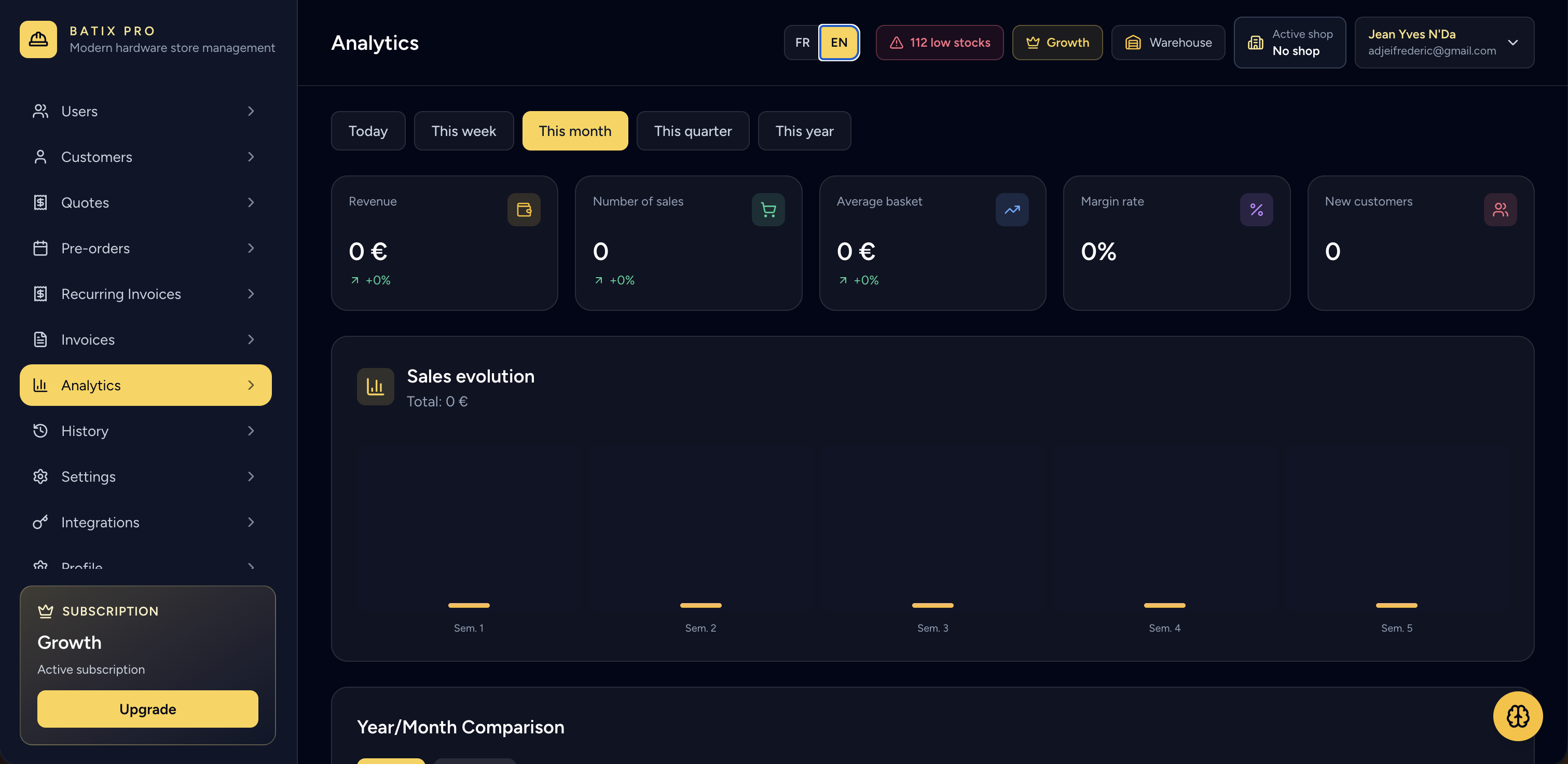Click the Number of sales cart icon
This screenshot has height=764, width=1568.
pos(768,209)
